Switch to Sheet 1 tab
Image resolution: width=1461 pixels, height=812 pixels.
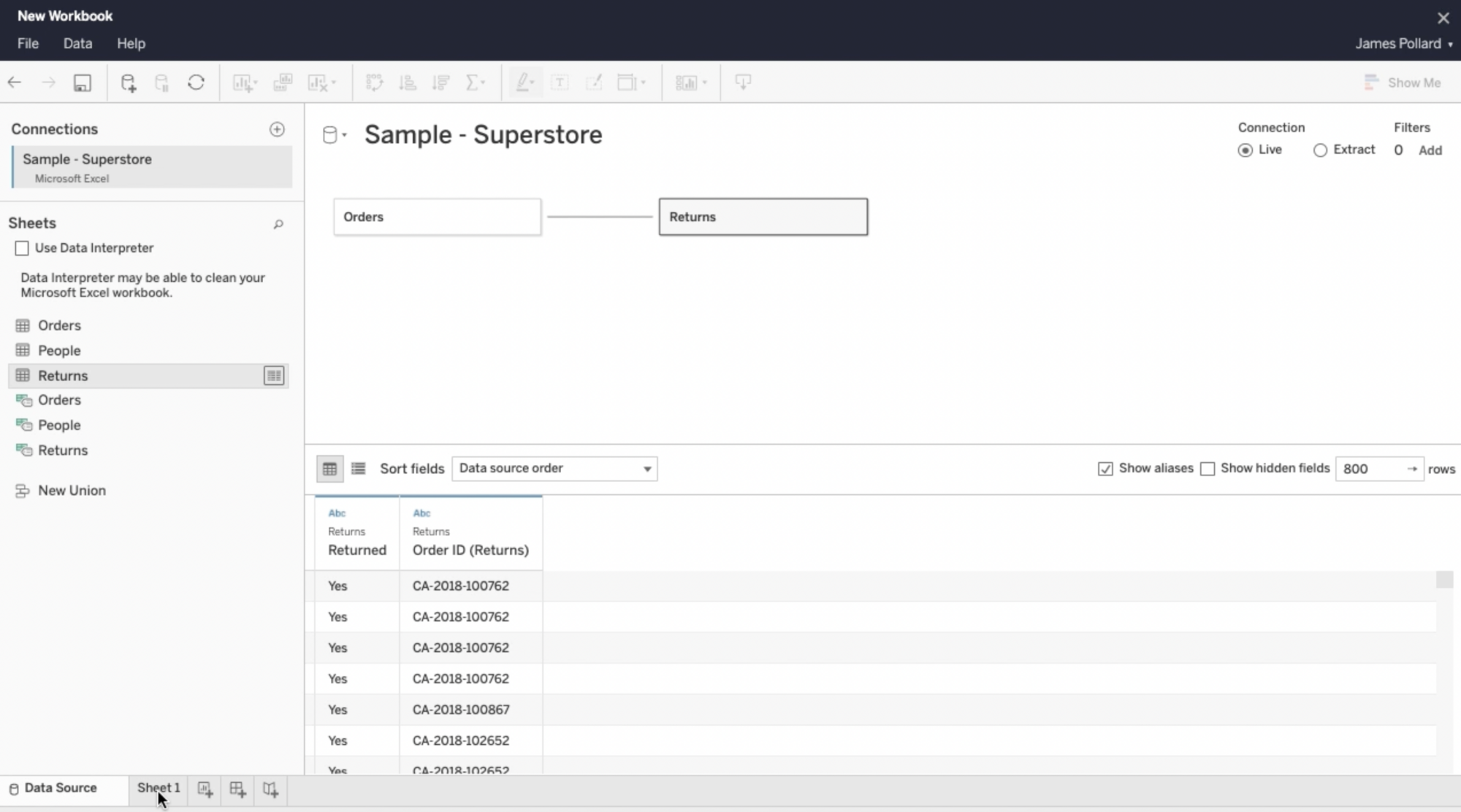[x=157, y=788]
